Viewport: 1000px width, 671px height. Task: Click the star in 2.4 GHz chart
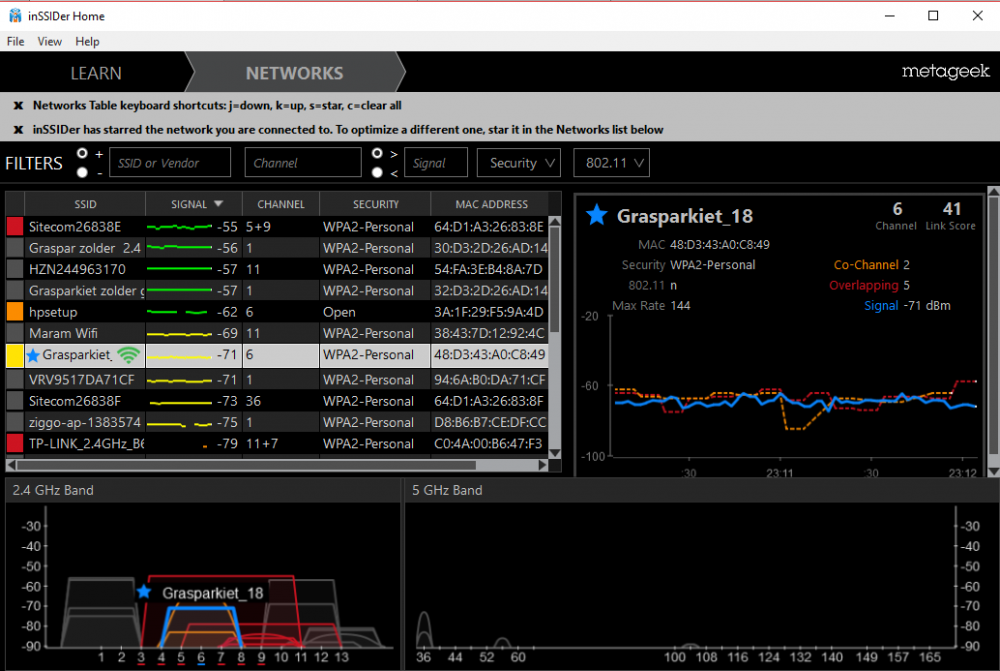point(143,592)
